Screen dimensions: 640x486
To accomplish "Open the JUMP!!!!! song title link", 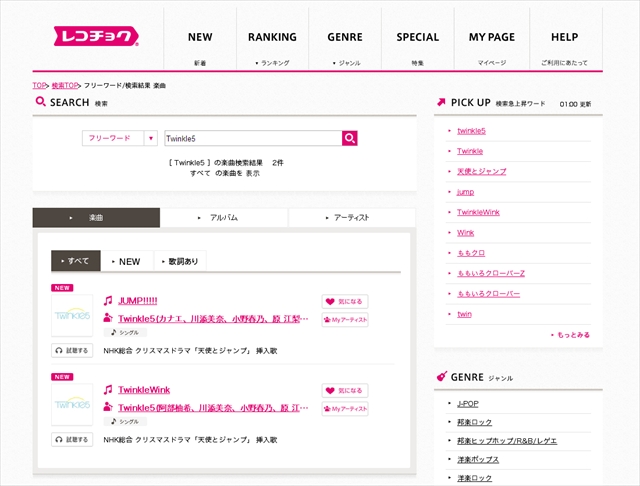I will pos(138,301).
